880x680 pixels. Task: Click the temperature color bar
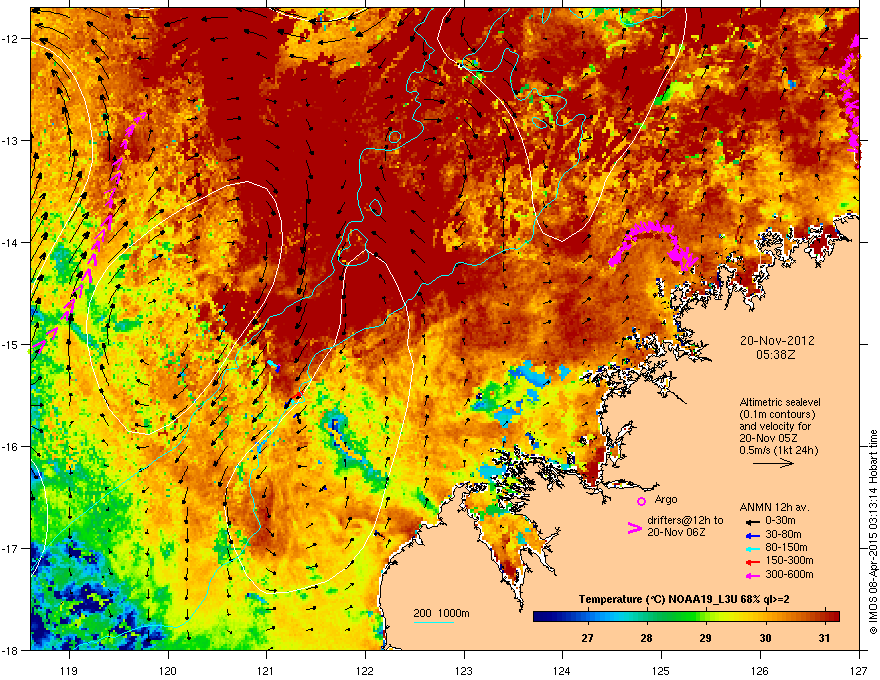[x=686, y=616]
